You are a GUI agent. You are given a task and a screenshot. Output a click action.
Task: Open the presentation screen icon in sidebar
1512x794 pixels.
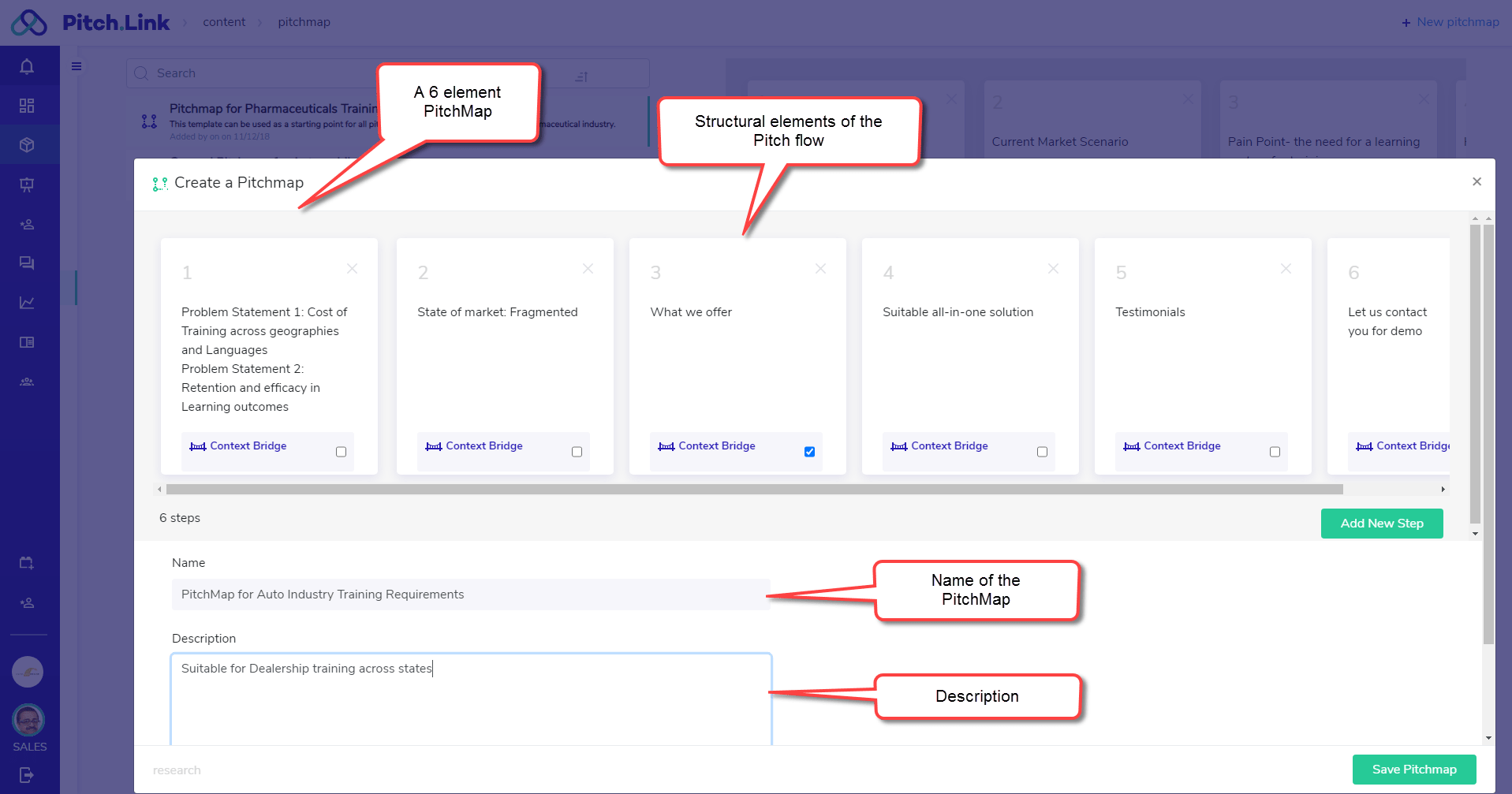pos(27,185)
